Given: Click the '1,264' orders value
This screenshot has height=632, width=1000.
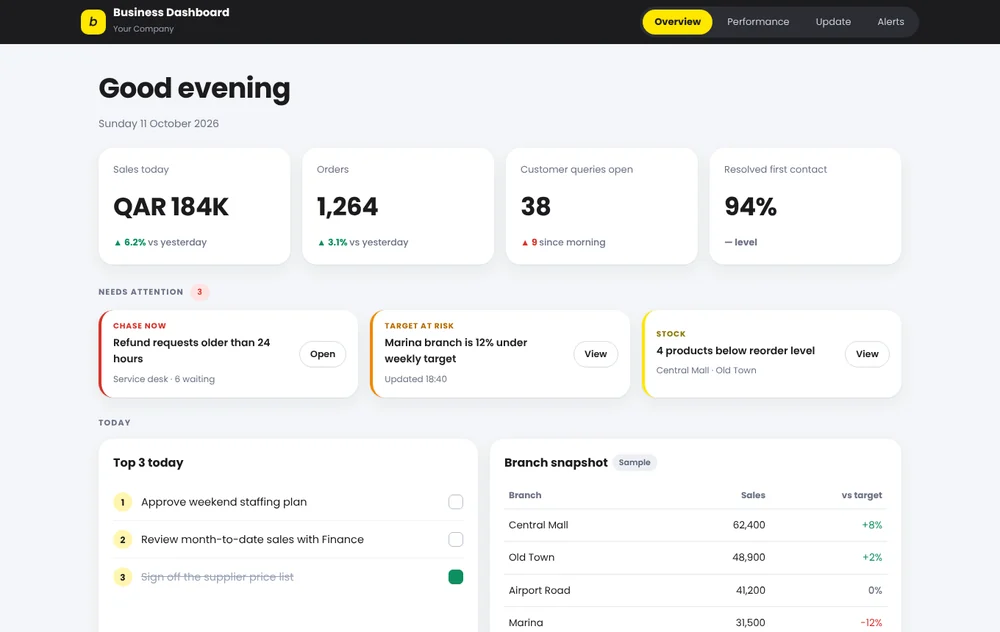Looking at the screenshot, I should pos(348,207).
